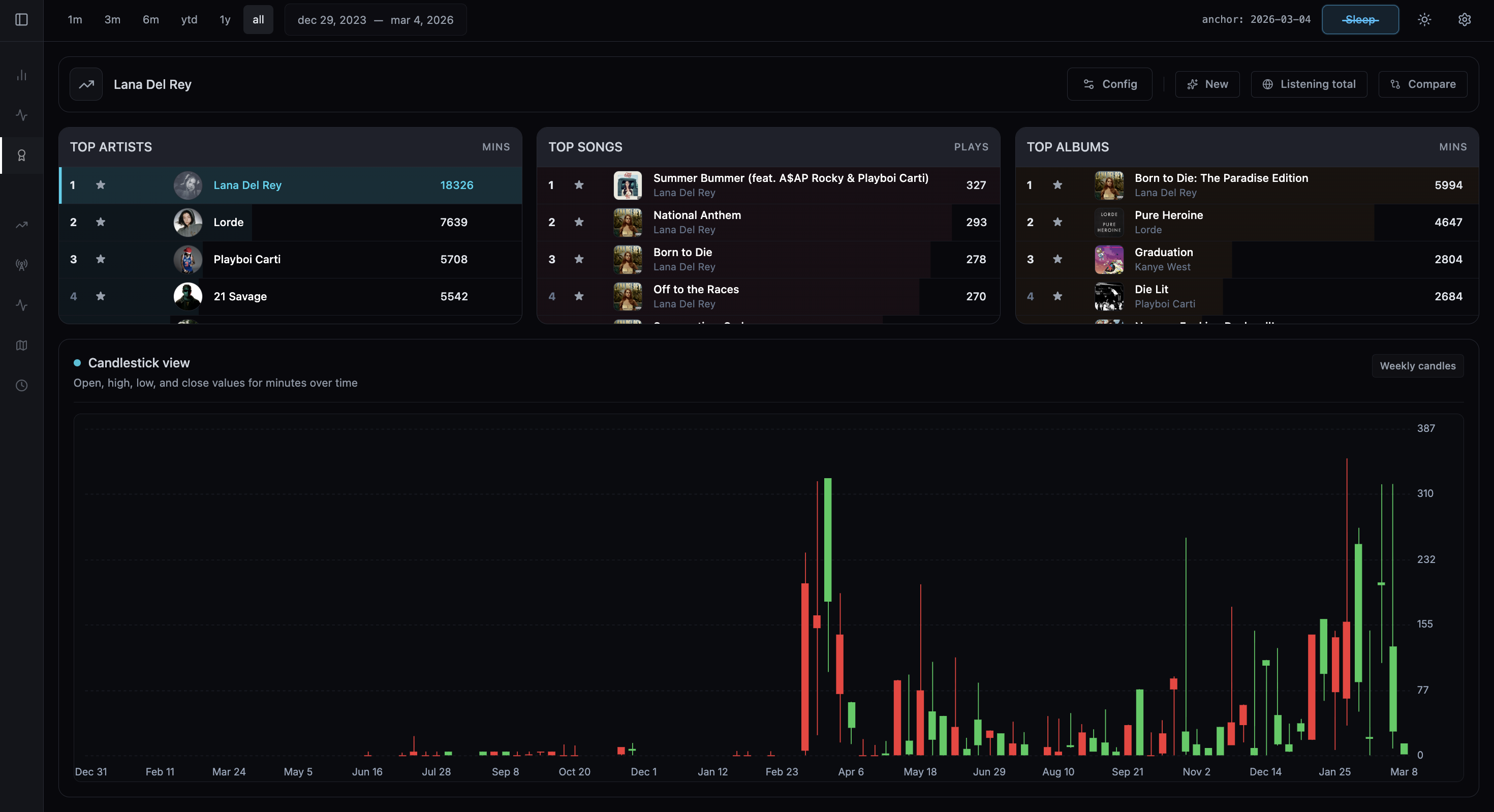The image size is (1494, 812).
Task: Open the clock history view in sidebar
Action: [x=21, y=385]
